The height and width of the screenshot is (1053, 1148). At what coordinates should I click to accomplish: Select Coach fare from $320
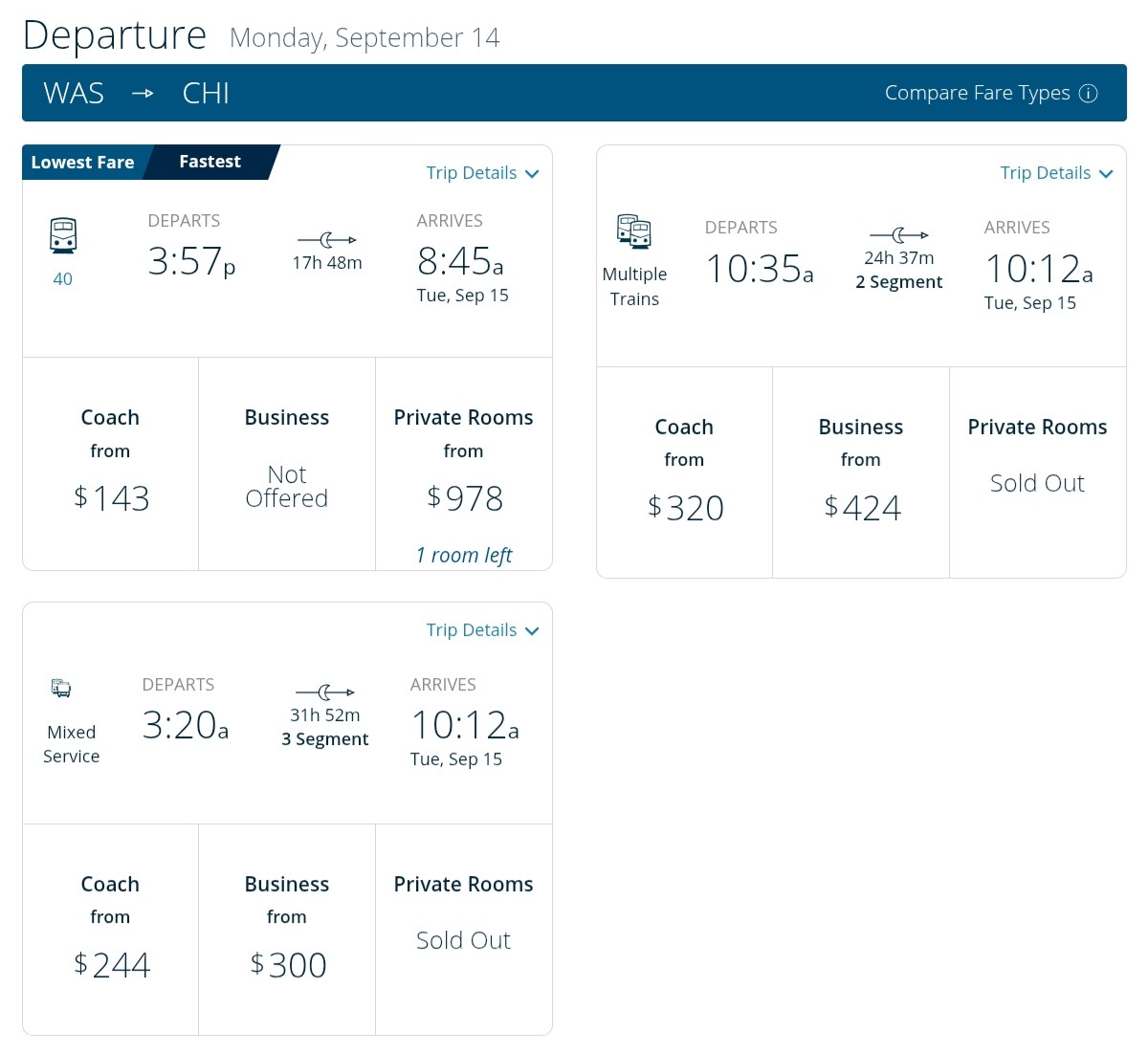685,472
